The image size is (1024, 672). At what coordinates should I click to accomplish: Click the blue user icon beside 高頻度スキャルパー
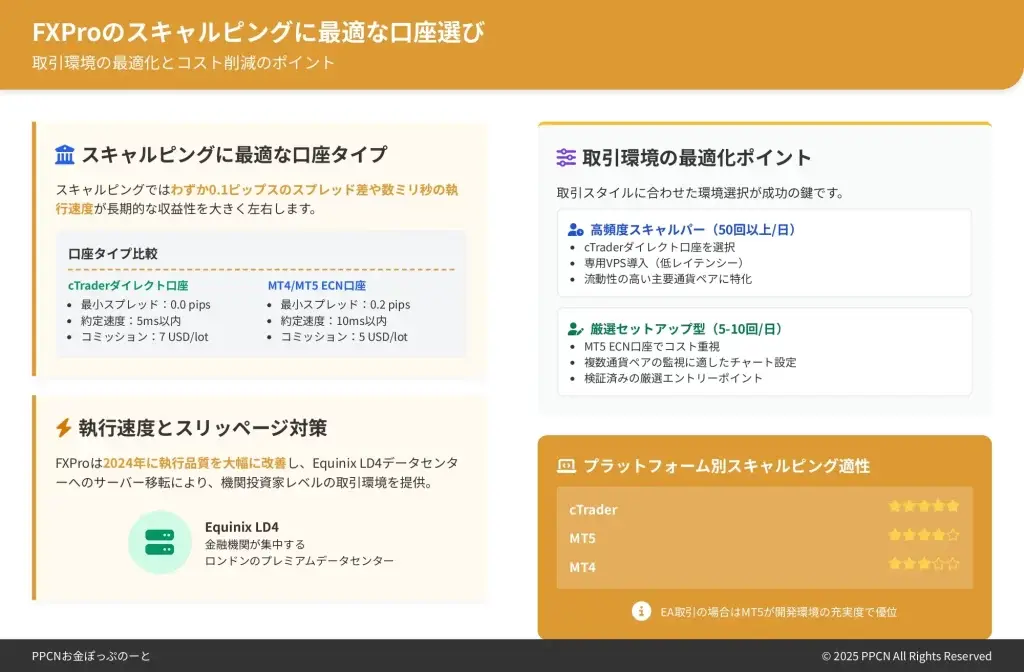pyautogui.click(x=576, y=230)
